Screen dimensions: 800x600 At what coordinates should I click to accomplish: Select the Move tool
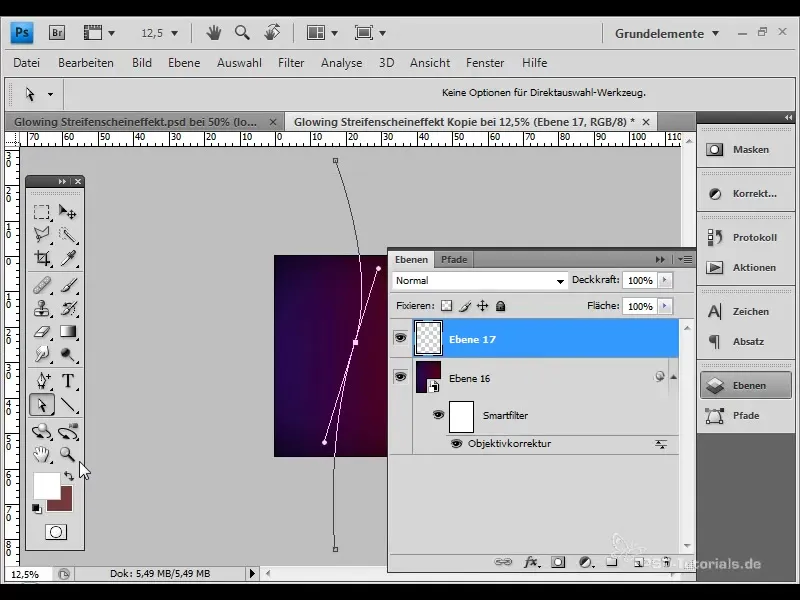click(67, 212)
